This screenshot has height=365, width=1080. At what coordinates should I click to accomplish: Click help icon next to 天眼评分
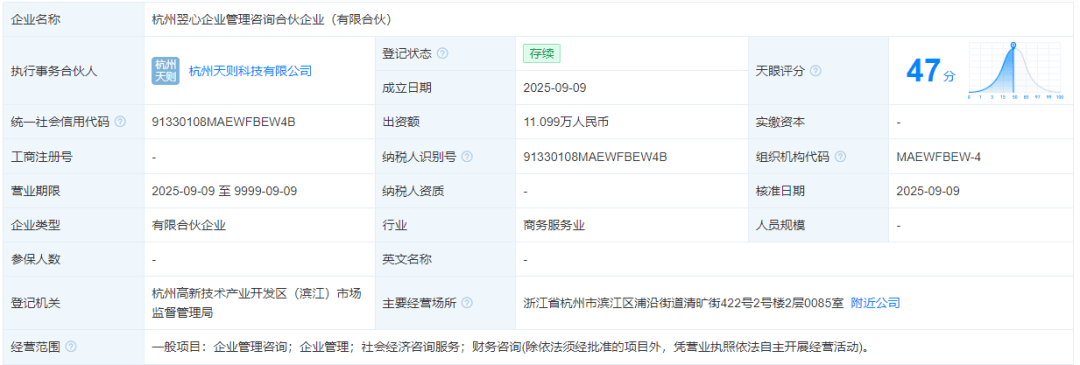[x=816, y=71]
